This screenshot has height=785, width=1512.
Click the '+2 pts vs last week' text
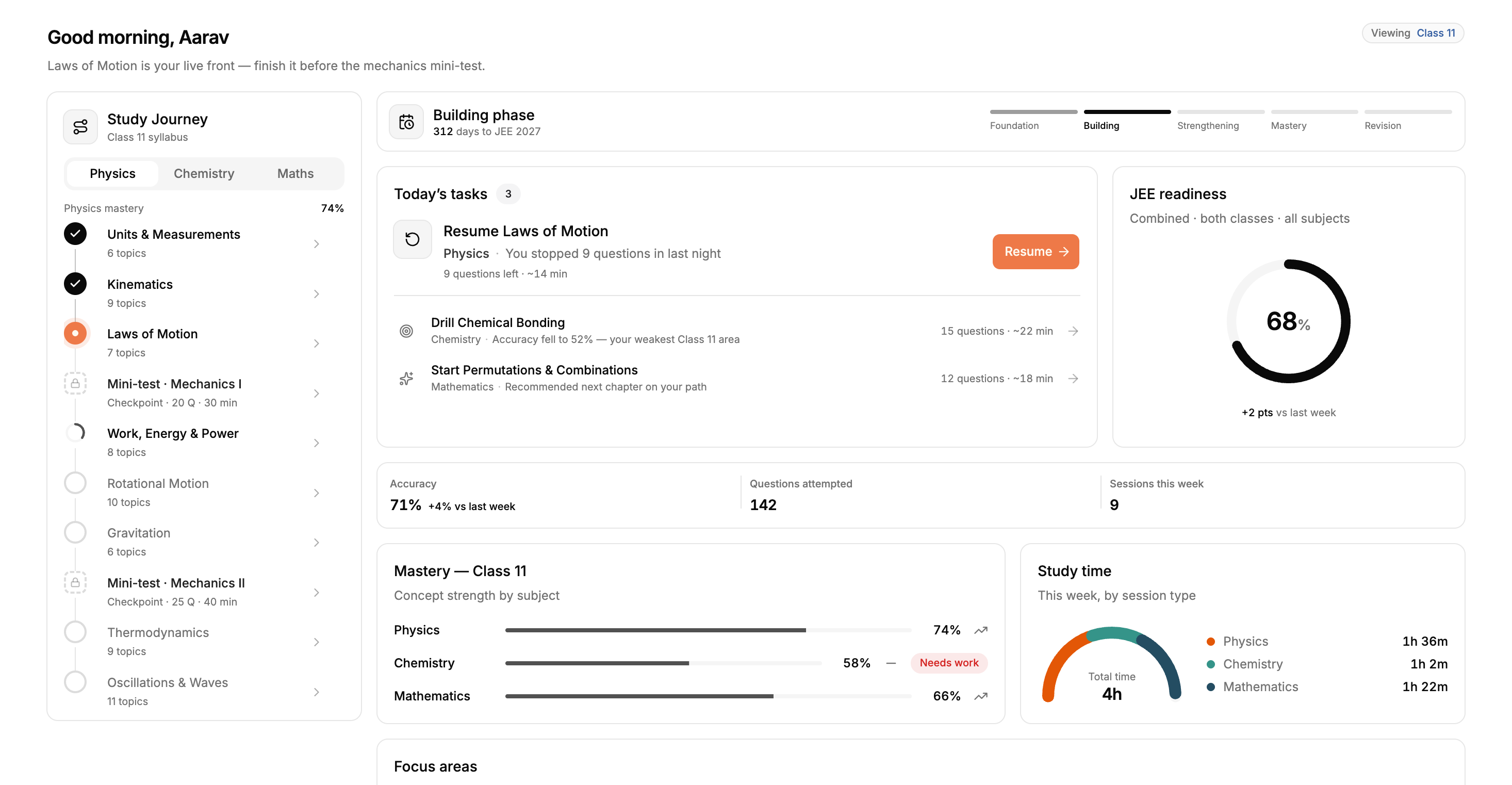click(1288, 413)
